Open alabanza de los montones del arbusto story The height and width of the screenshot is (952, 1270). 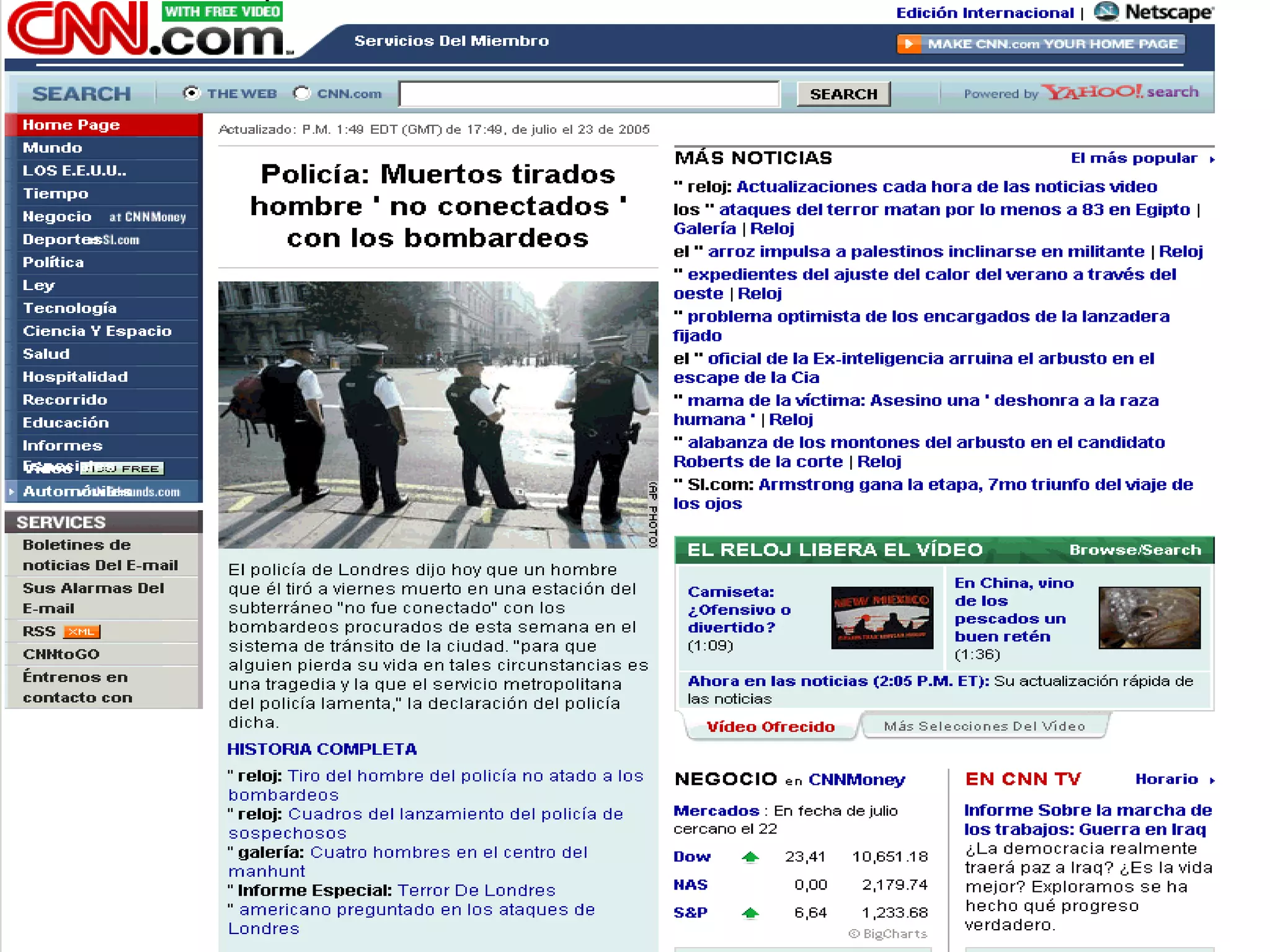(920, 452)
